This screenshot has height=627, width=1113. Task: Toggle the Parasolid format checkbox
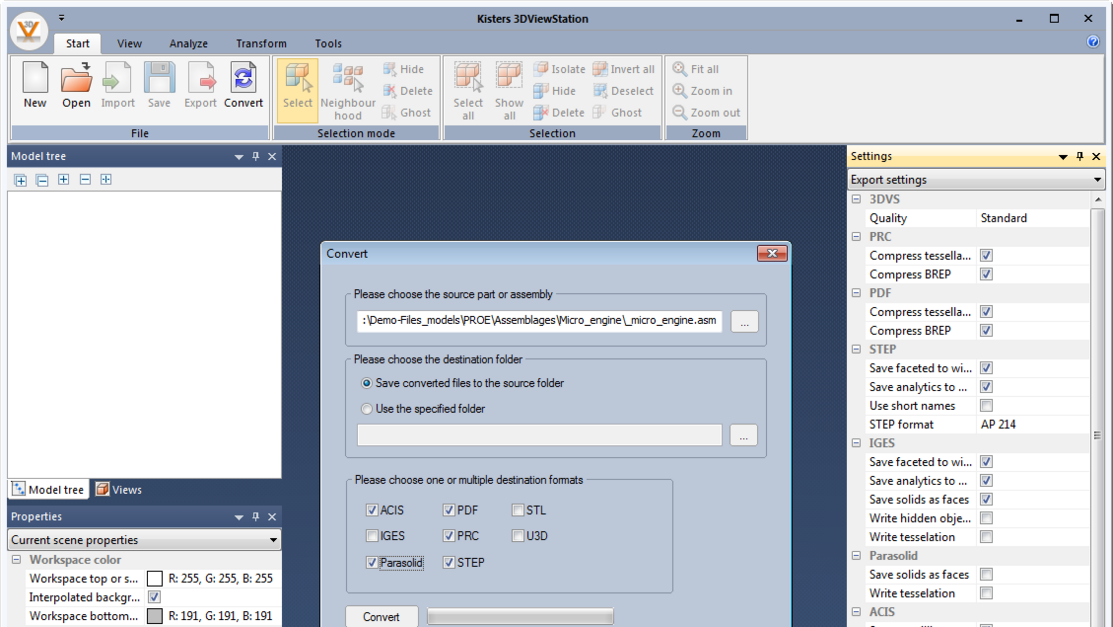coord(372,562)
